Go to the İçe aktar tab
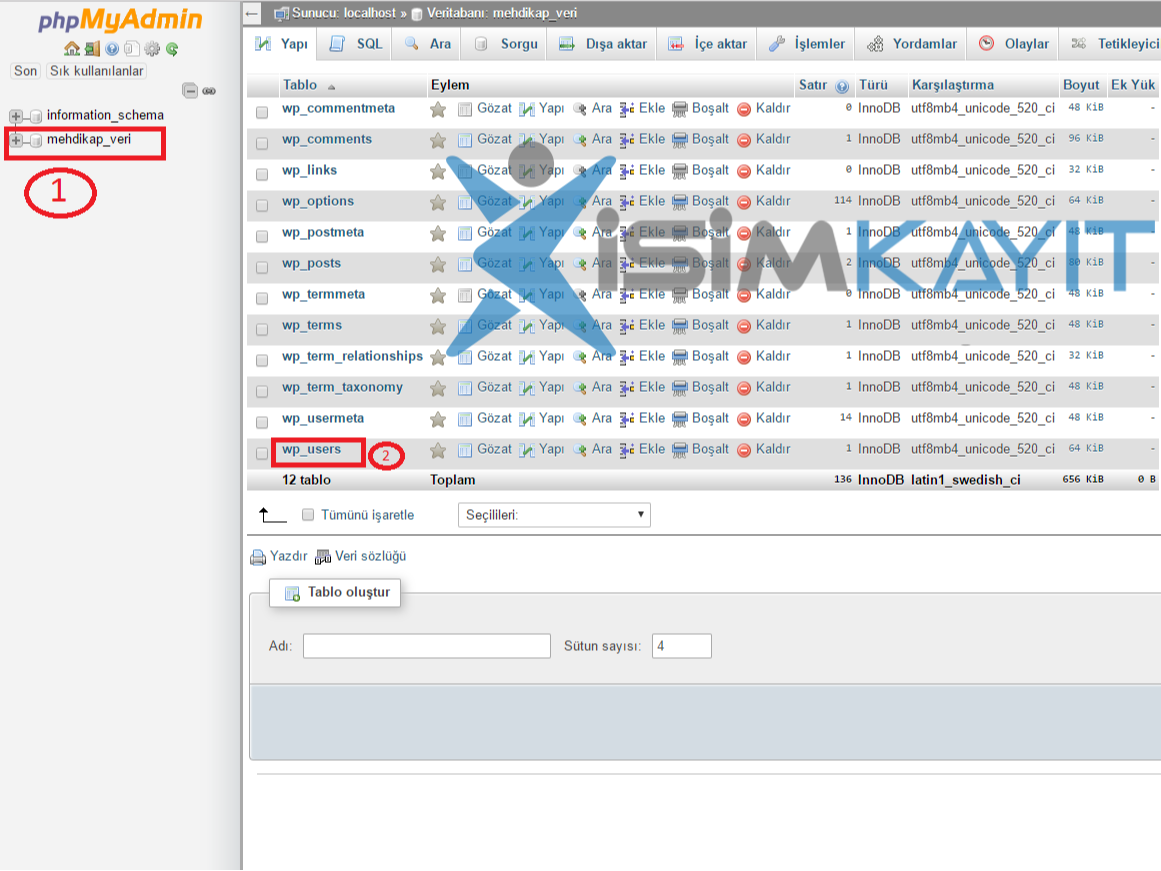1161x871 pixels. tap(708, 44)
